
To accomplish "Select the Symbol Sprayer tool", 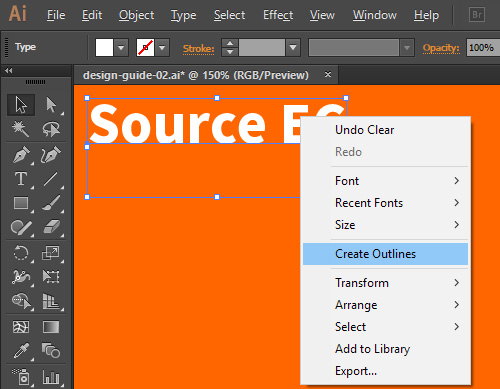I will click(x=21, y=377).
